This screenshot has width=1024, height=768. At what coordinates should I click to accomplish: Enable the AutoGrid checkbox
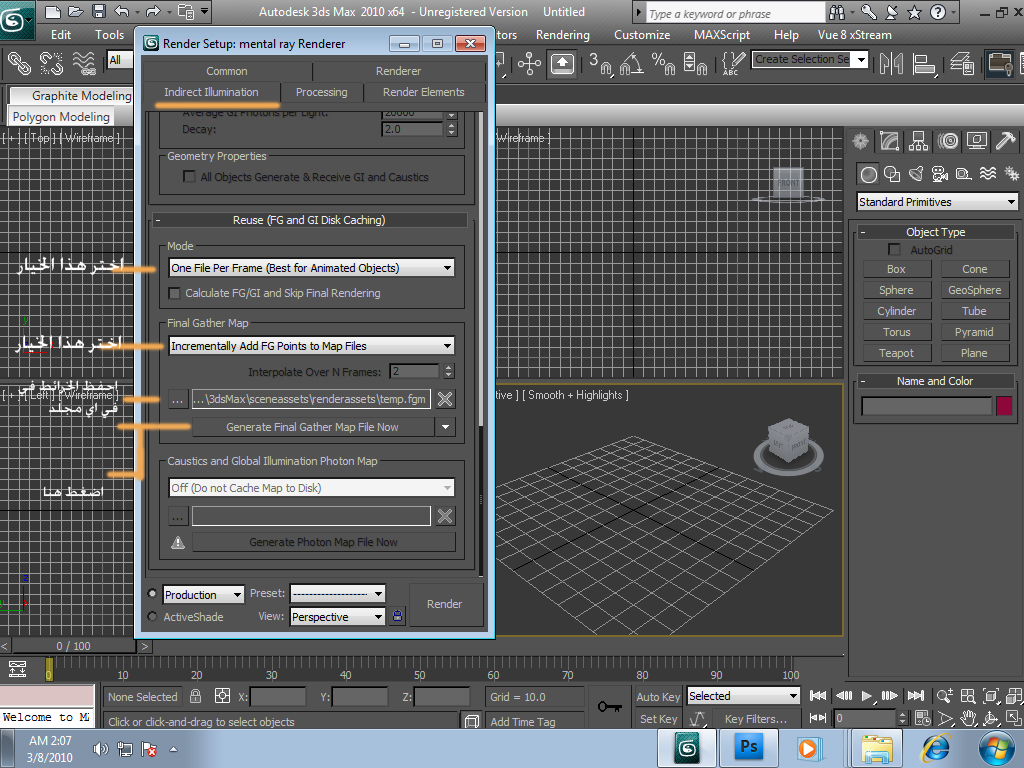894,249
